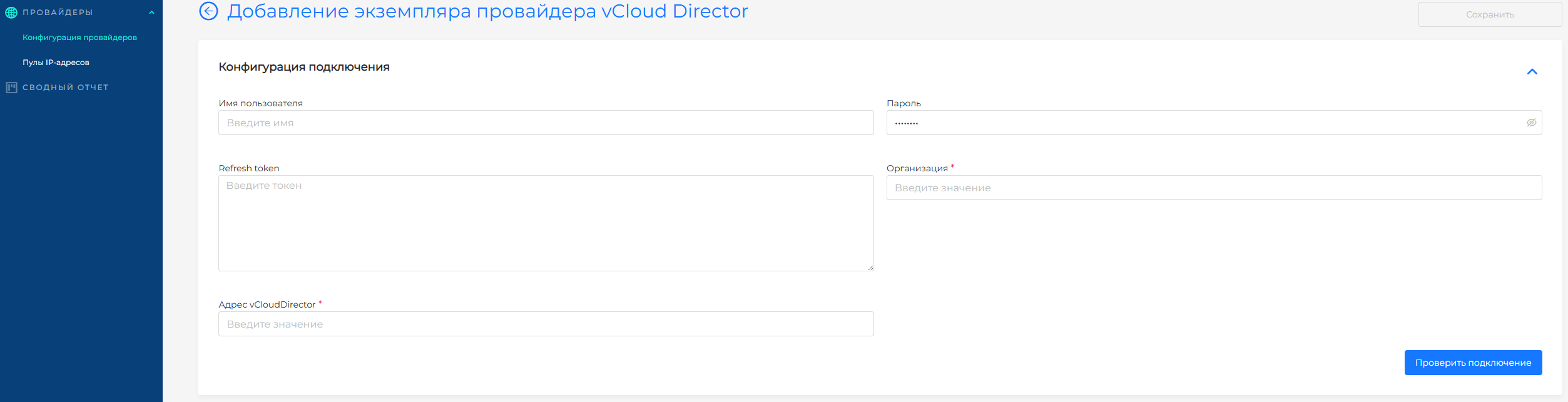Click the Конфигурация подключения section heading

303,67
